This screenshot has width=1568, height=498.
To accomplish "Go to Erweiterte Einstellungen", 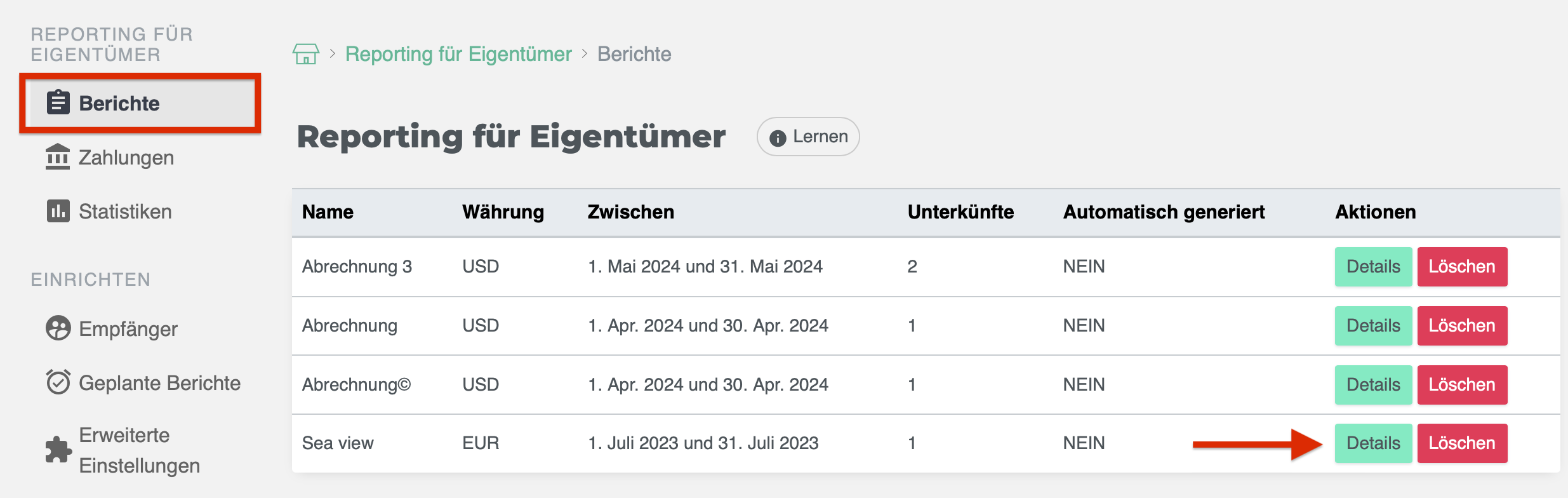I will coord(139,450).
